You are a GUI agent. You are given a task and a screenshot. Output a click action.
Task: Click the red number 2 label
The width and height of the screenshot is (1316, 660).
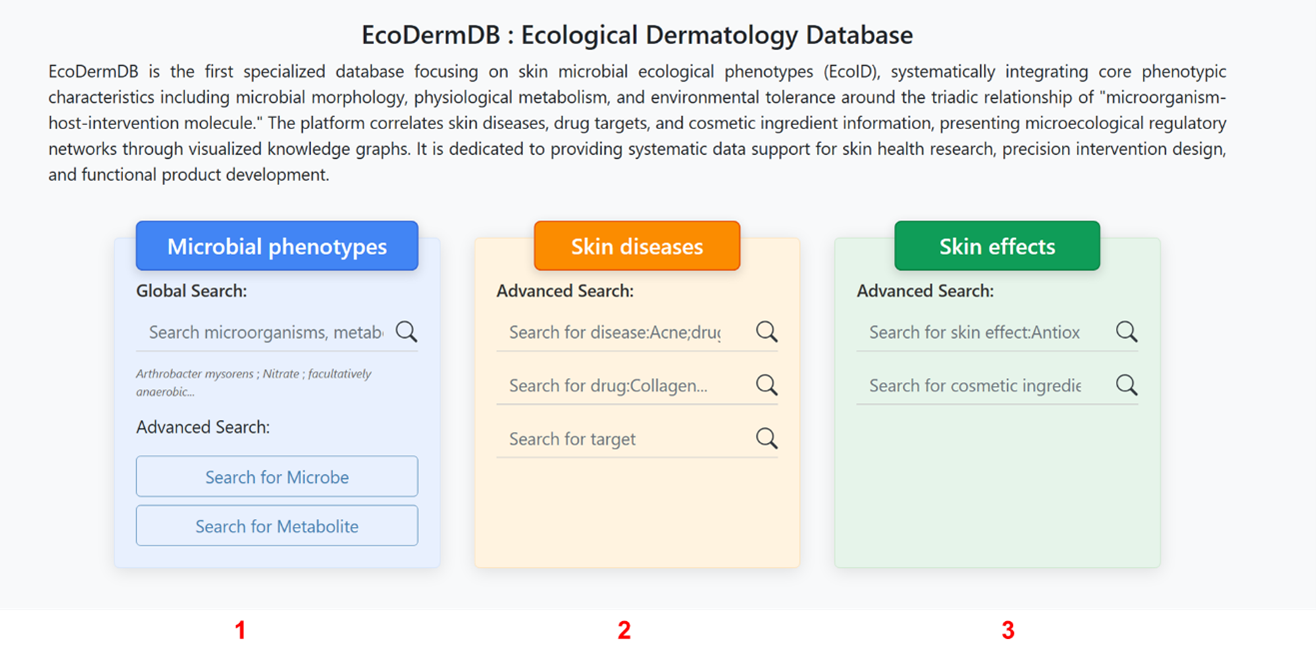click(x=624, y=630)
